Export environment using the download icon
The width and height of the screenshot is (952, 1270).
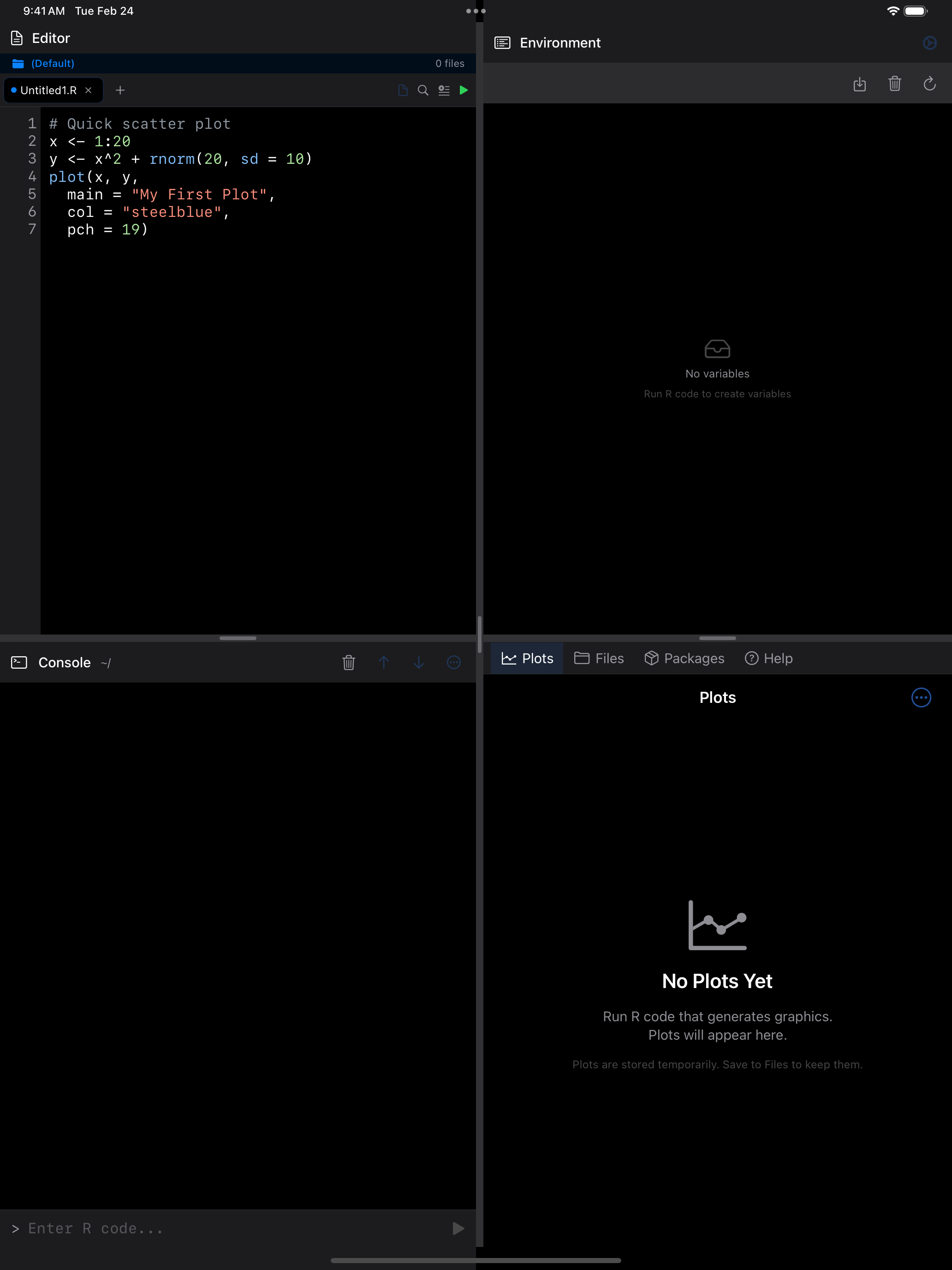[x=860, y=84]
